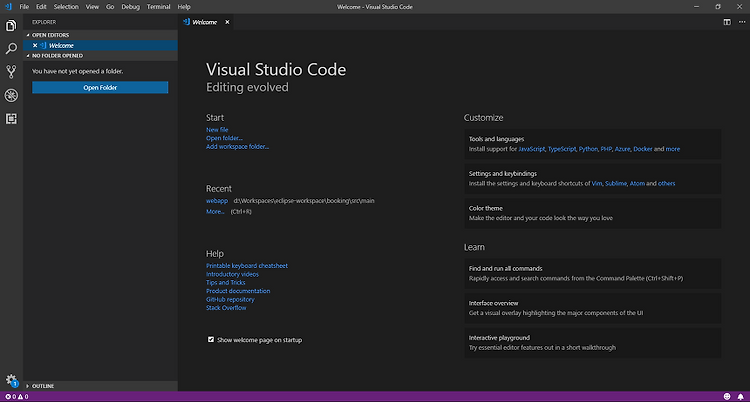
Task: Minimize the VS Code window
Action: pos(696,7)
